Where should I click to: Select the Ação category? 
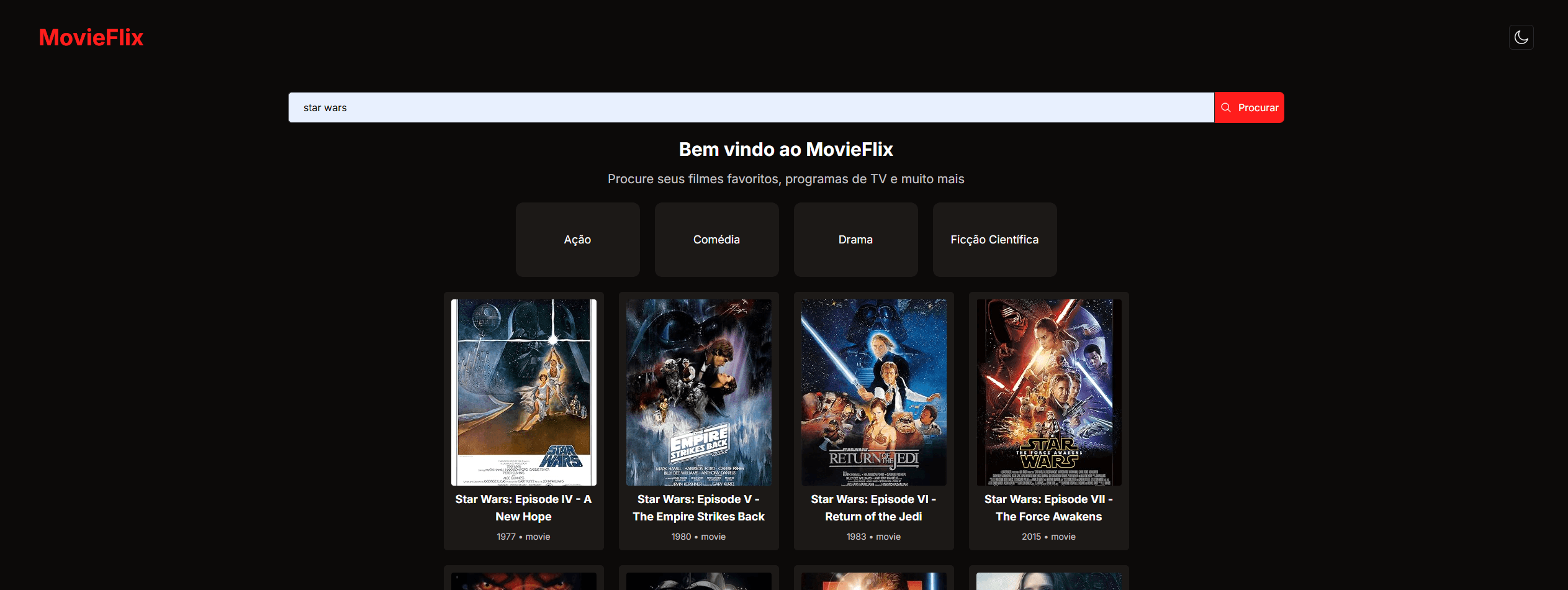577,239
